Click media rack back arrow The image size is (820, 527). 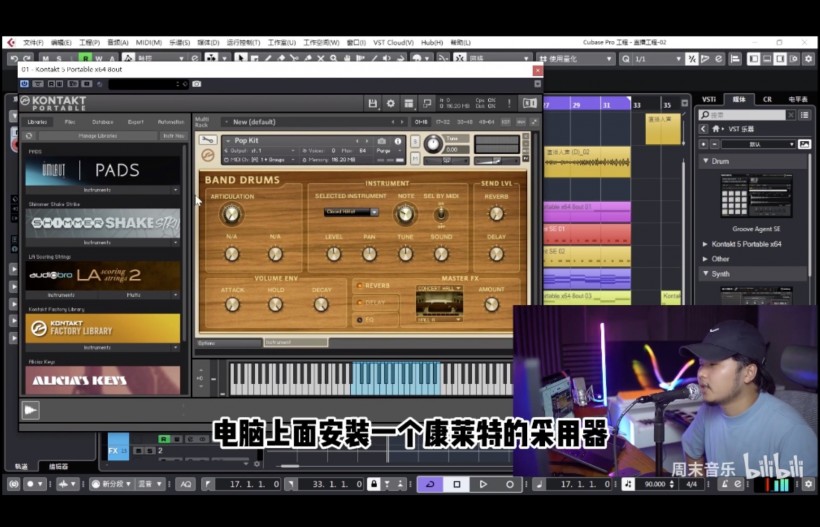[x=703, y=129]
